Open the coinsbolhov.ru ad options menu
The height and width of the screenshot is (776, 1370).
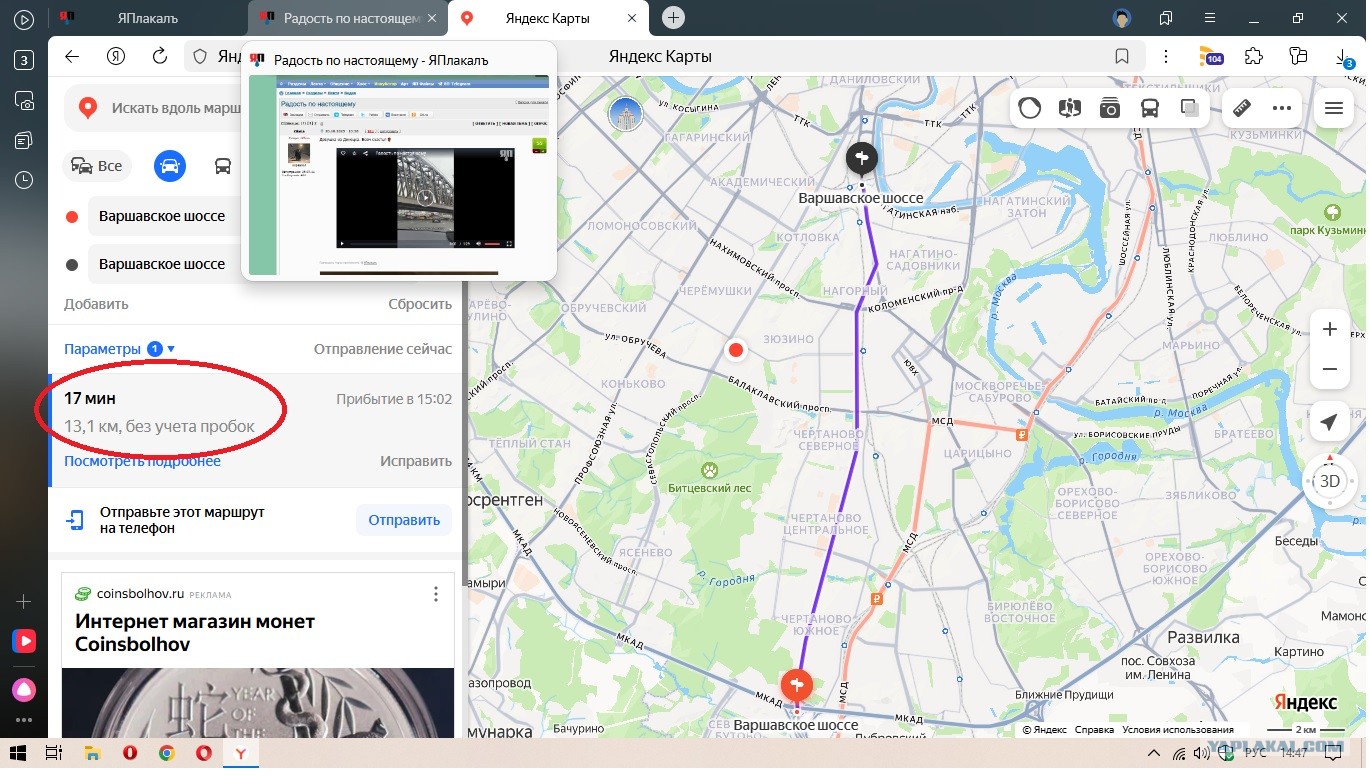pyautogui.click(x=435, y=594)
